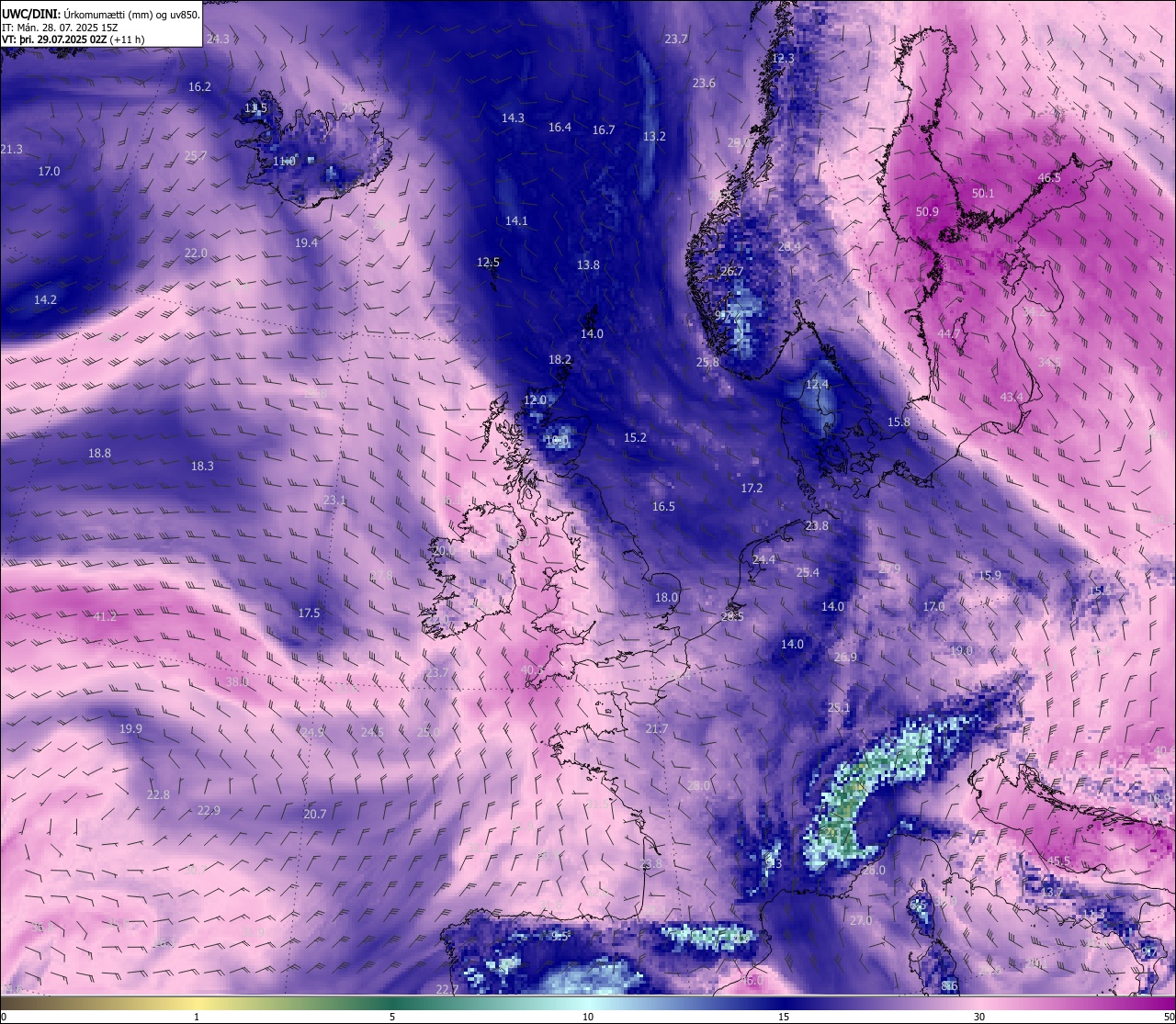Click the 'IT: Mán. 28. 07. 2025 15Z' line

pyautogui.click(x=60, y=28)
